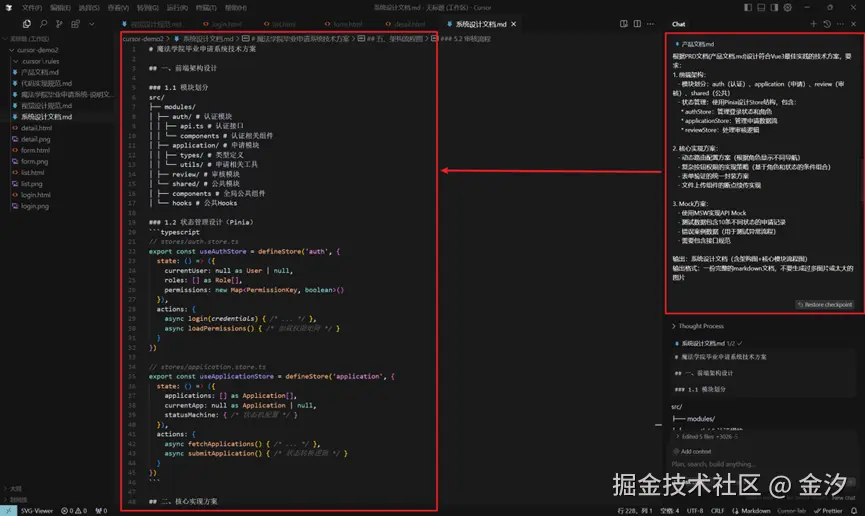Screen dimensions: 865x516
Task: Expand the 大纲 outline section
Action: [15, 489]
